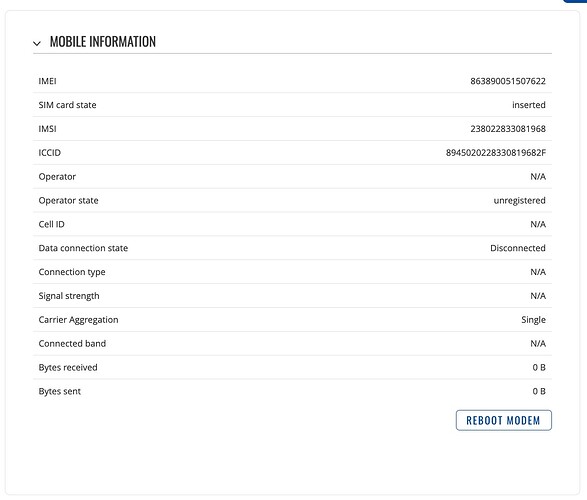Image resolution: width=587 pixels, height=500 pixels.
Task: Click the Disconnected data connection value
Action: click(518, 248)
